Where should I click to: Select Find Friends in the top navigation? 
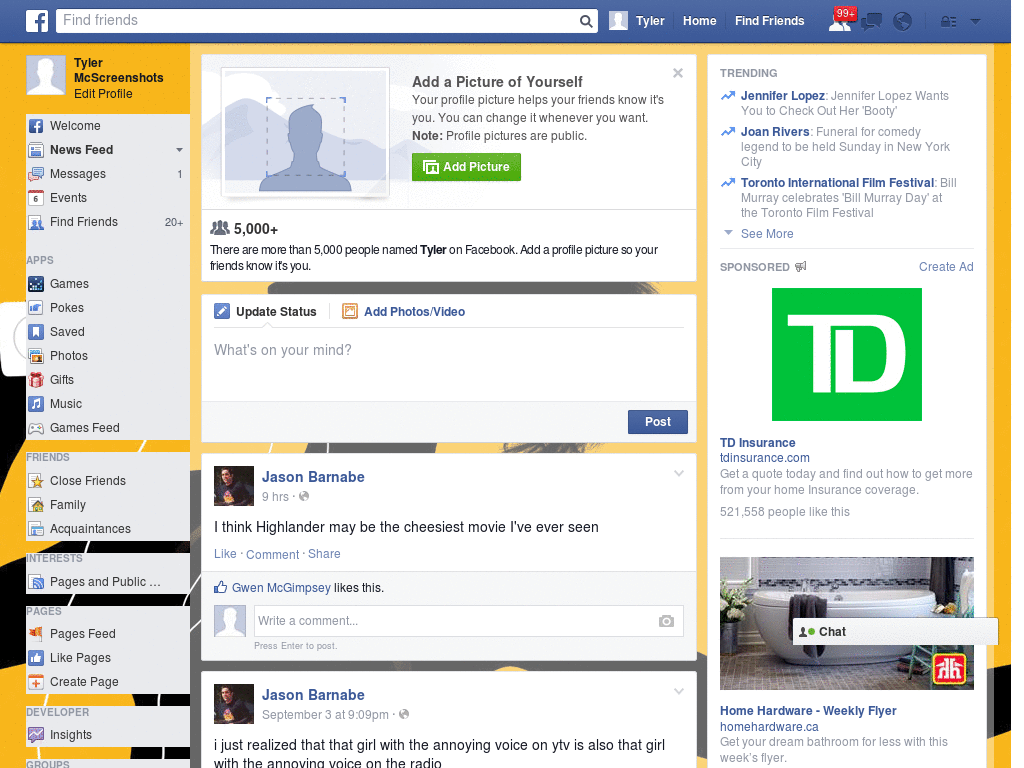coord(769,20)
